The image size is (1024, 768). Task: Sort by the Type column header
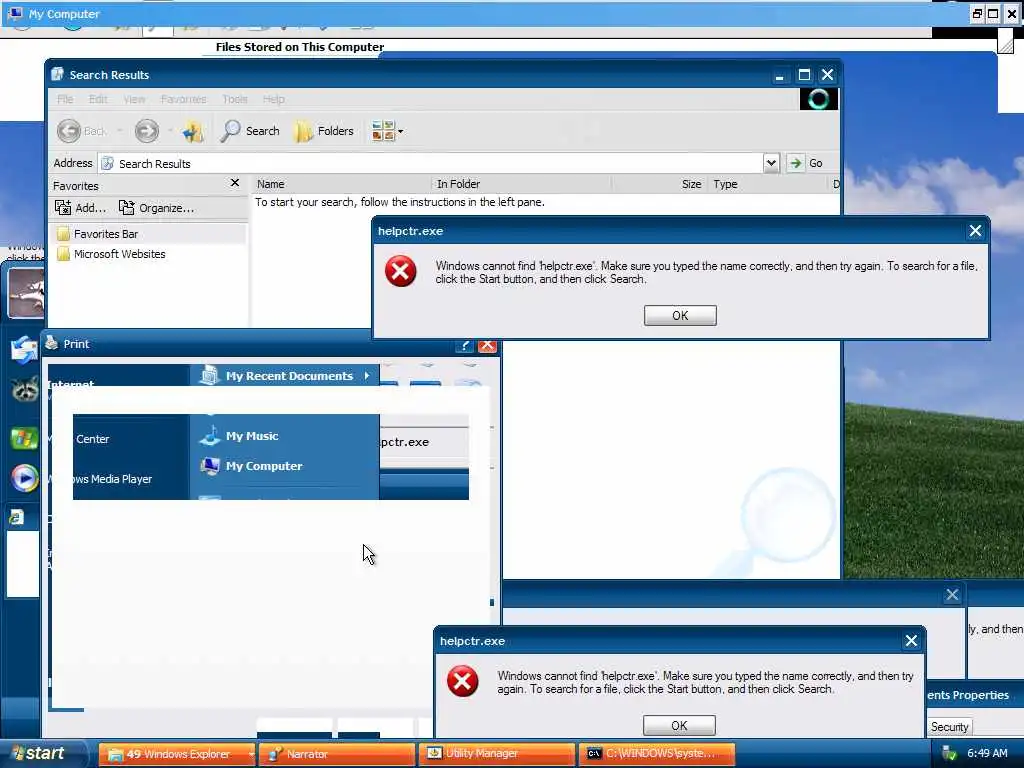click(767, 184)
